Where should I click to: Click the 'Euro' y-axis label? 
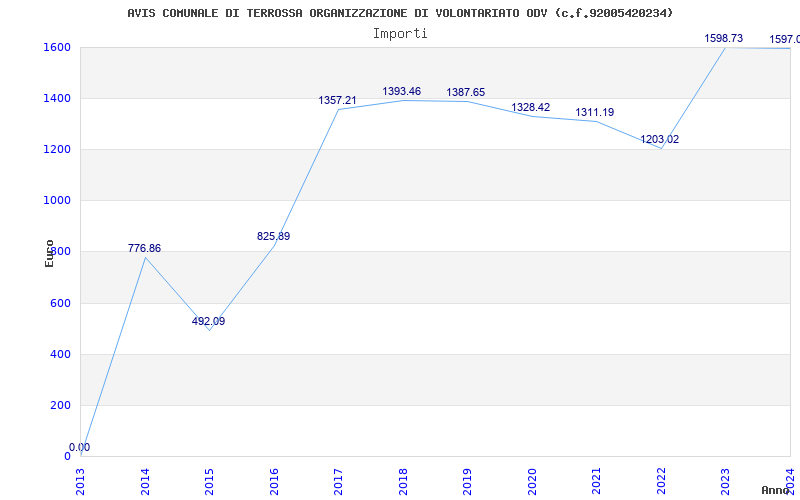[49, 252]
